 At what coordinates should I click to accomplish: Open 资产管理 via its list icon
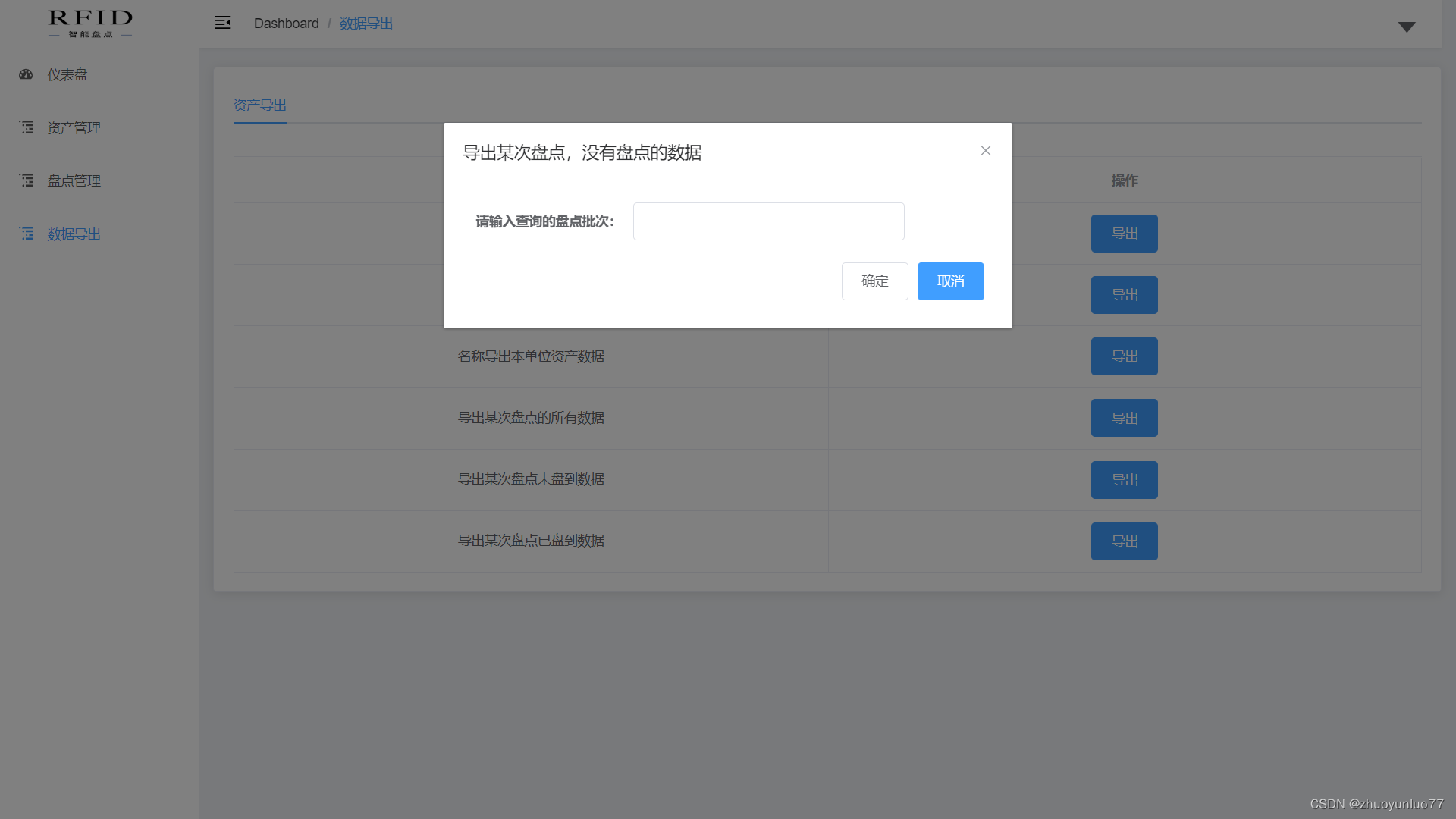(26, 127)
